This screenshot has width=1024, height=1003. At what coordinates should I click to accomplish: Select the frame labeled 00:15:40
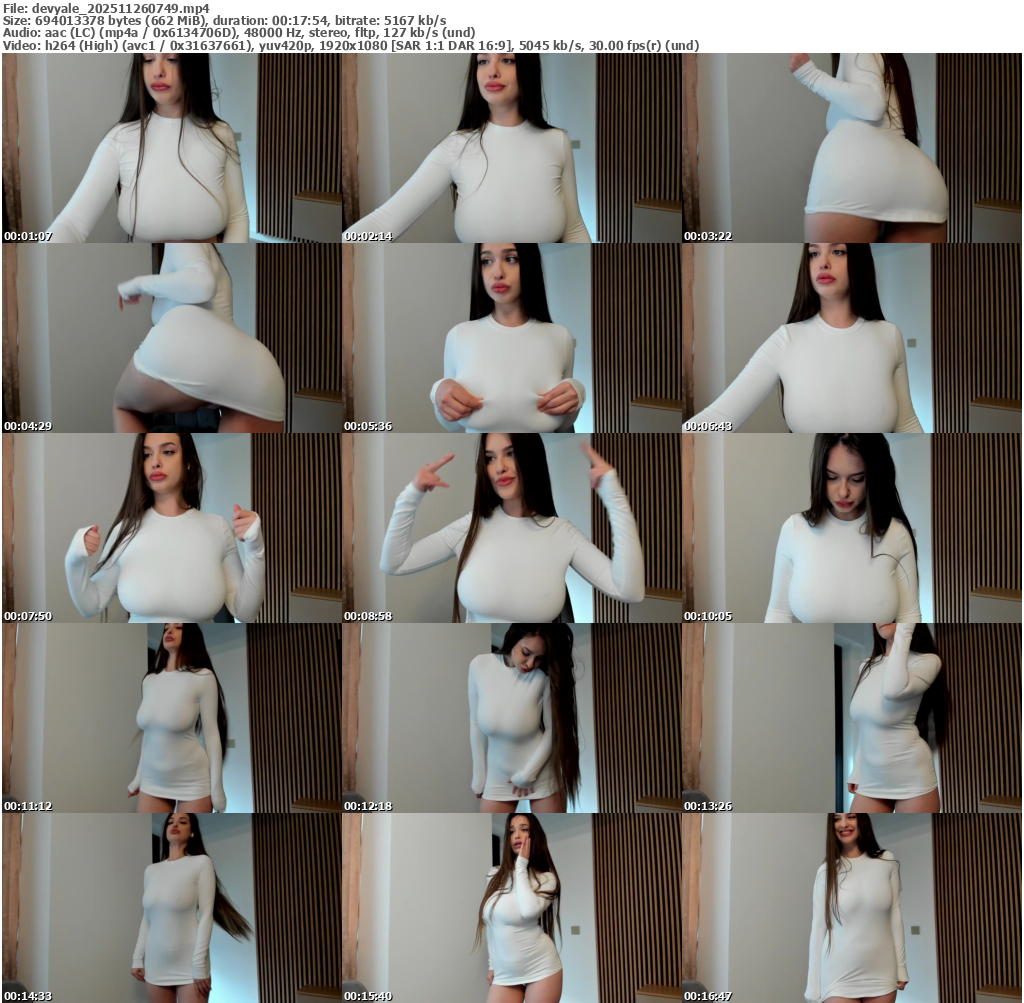512,908
